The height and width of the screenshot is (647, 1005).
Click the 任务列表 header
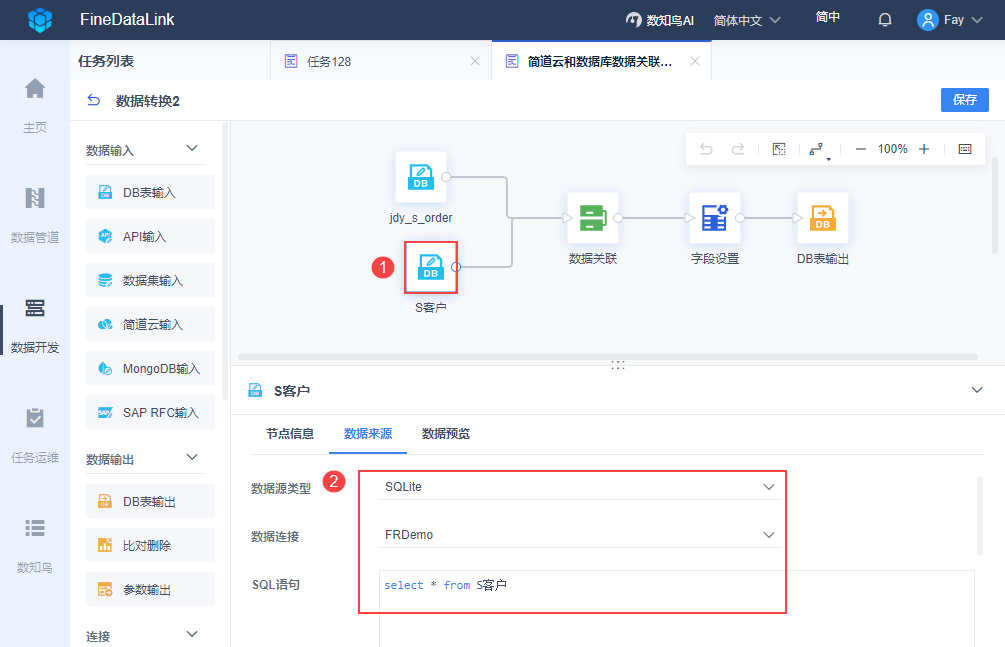pyautogui.click(x=106, y=61)
